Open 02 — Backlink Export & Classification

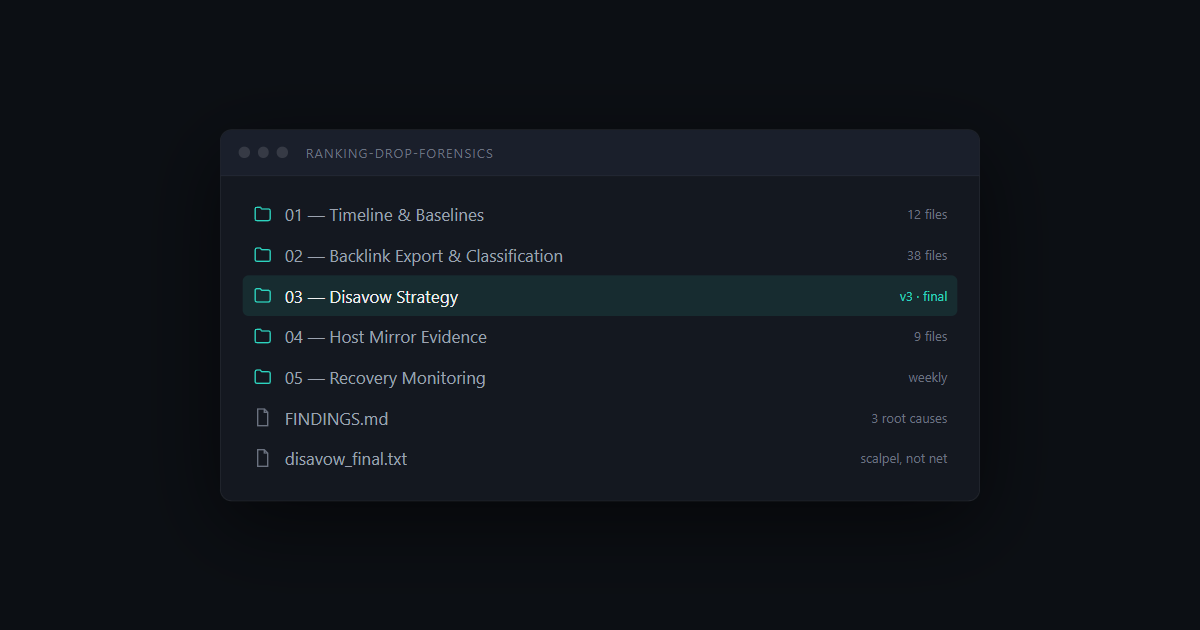[x=600, y=256]
